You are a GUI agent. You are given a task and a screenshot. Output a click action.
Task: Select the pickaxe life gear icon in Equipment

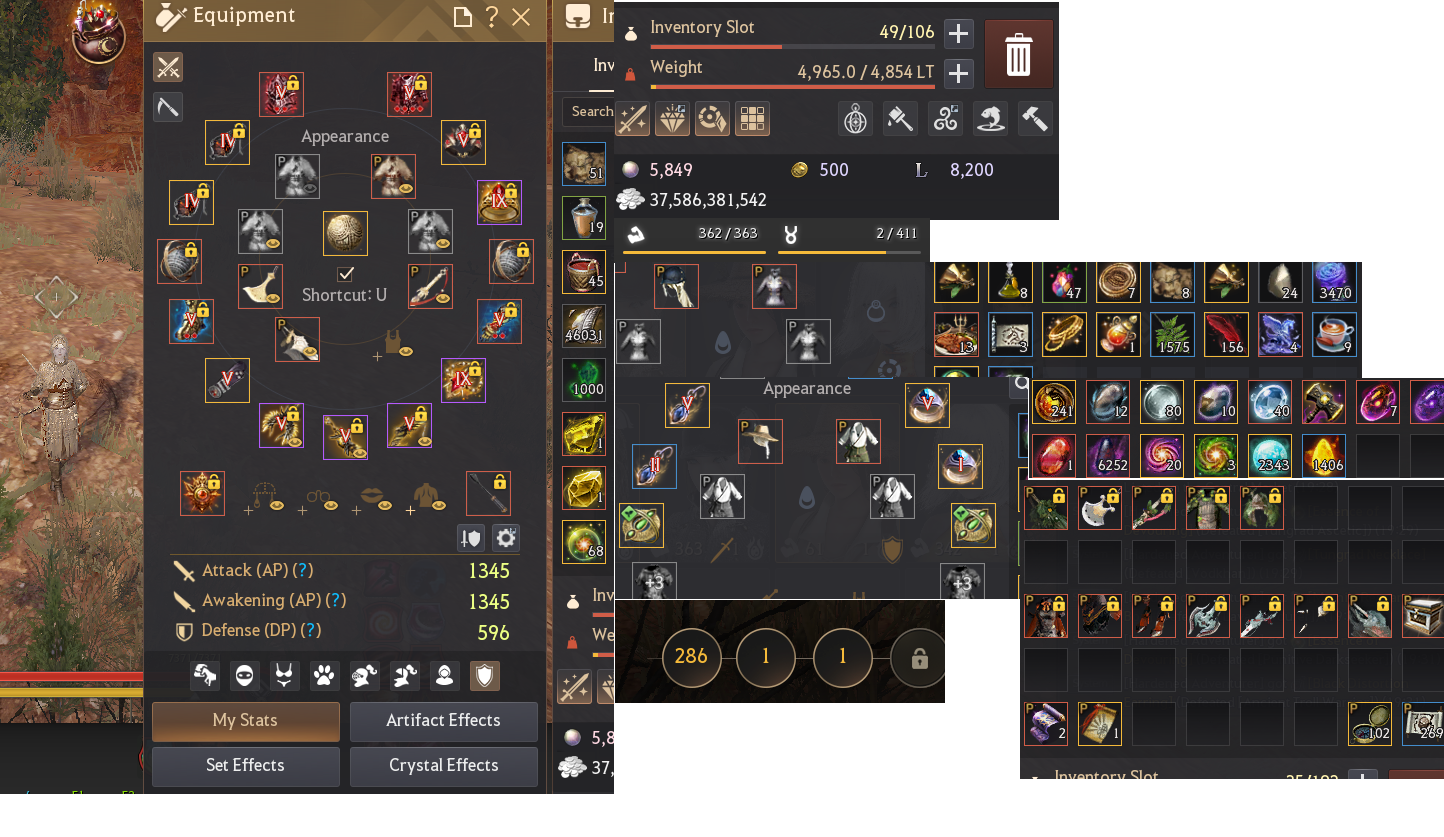click(168, 106)
